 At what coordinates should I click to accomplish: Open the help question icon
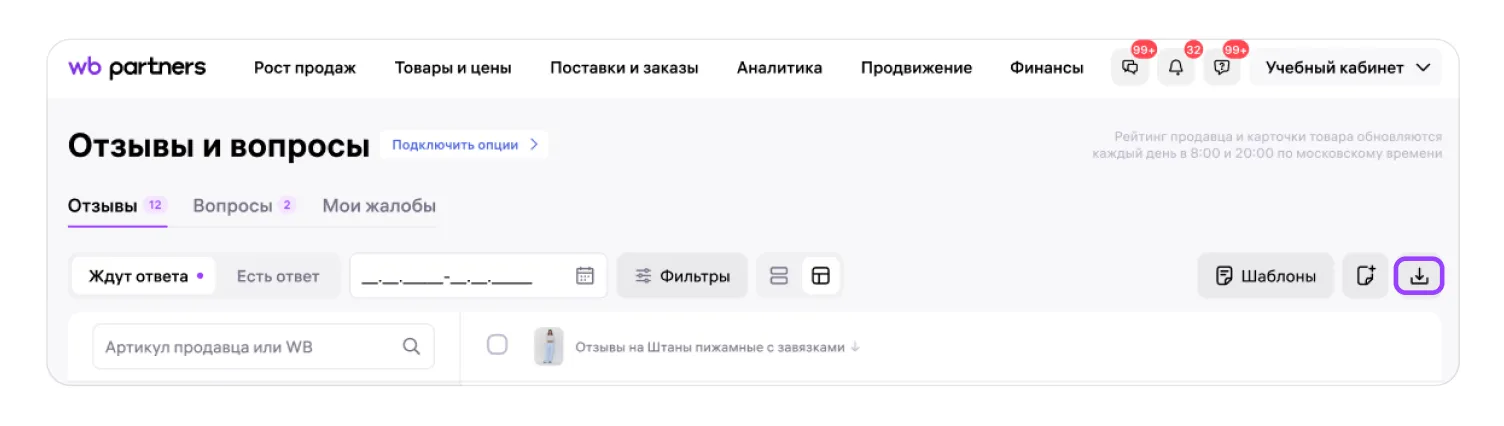[1221, 68]
